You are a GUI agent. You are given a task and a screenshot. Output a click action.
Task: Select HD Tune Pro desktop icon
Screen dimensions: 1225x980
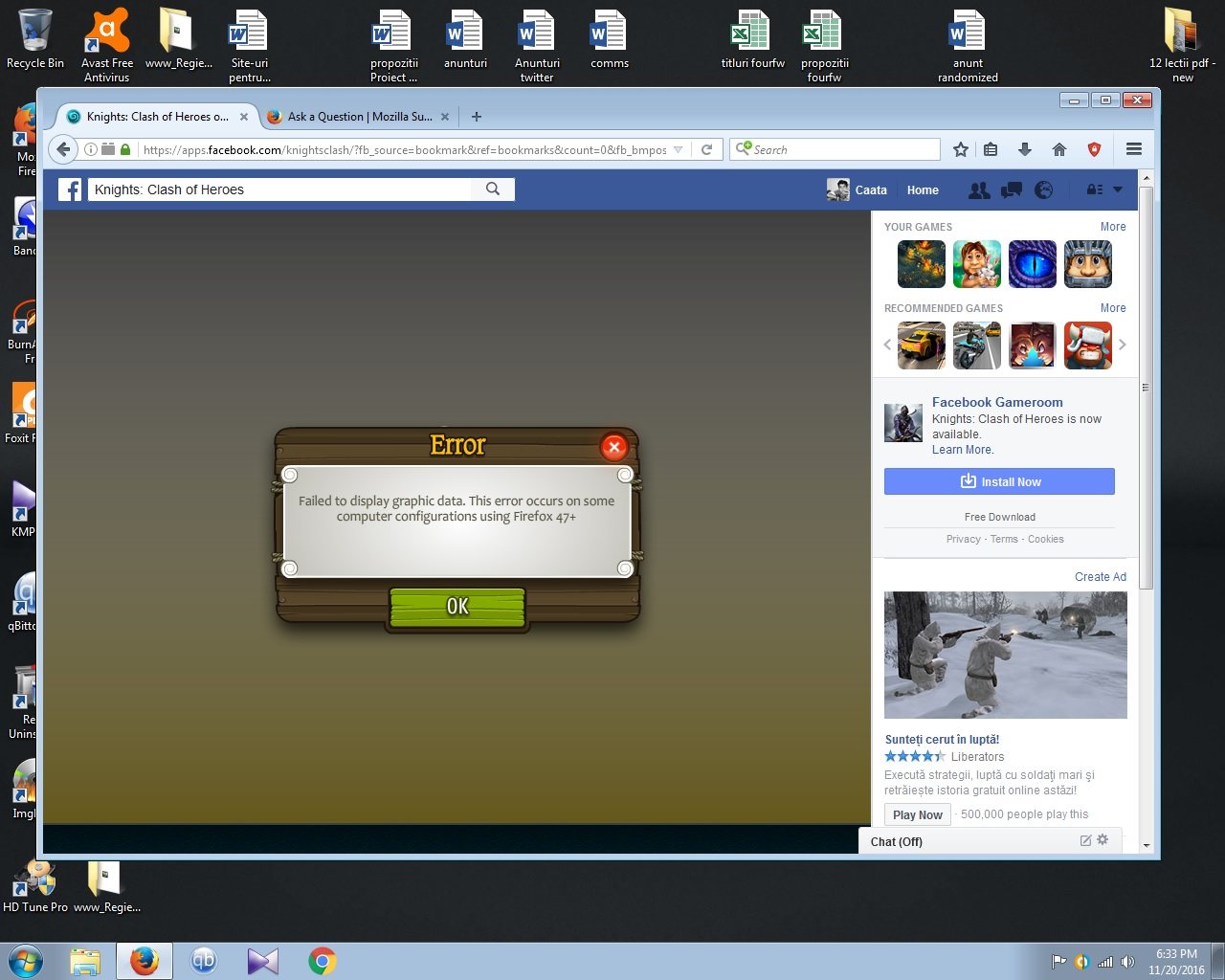point(35,886)
